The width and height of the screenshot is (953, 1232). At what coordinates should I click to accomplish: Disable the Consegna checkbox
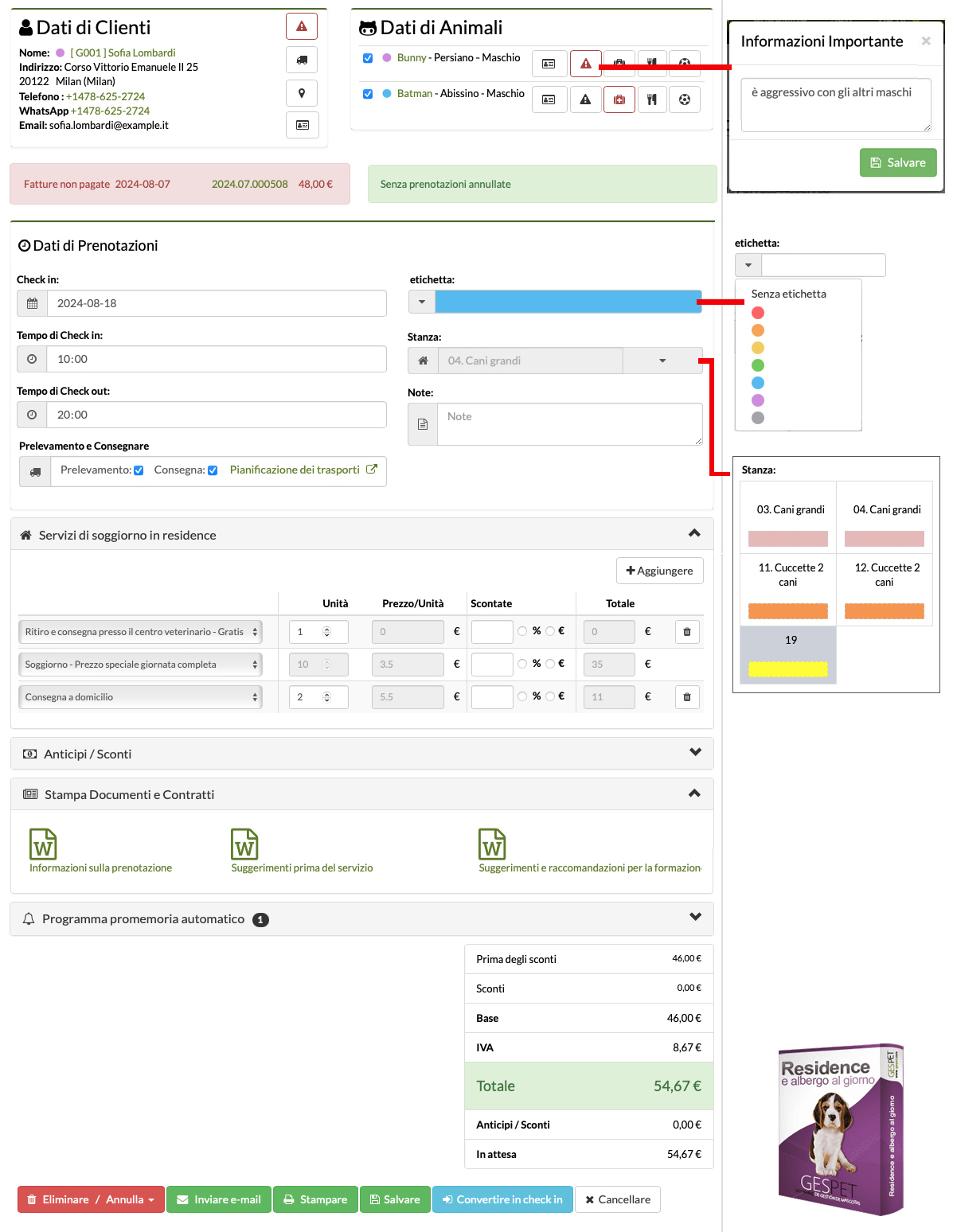(213, 470)
